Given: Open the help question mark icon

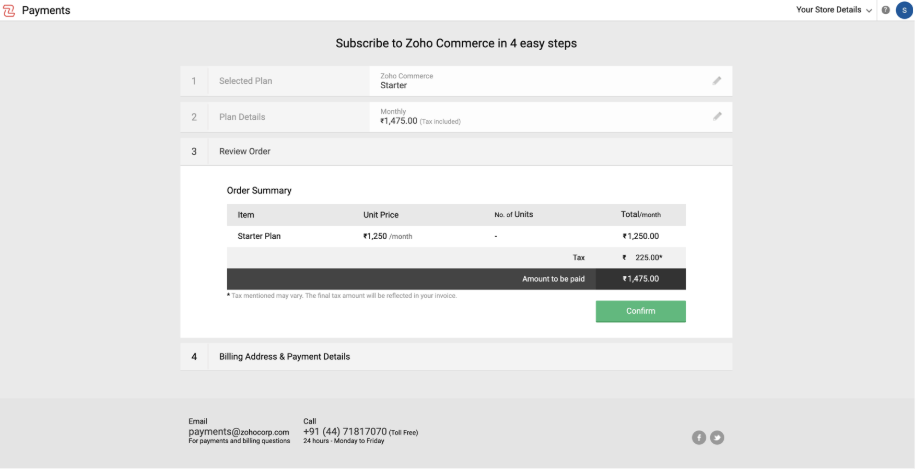Looking at the screenshot, I should (886, 10).
